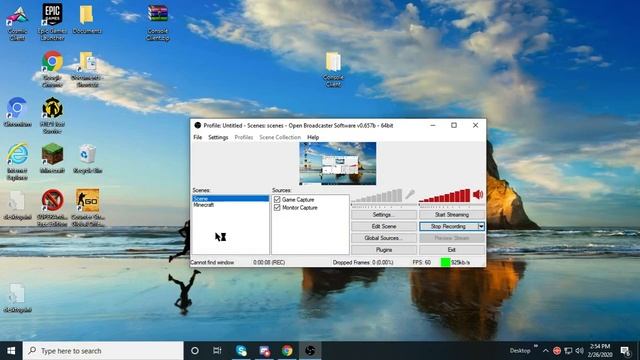Open the Windows Start menu
Image resolution: width=640 pixels, height=360 pixels.
coord(11,351)
